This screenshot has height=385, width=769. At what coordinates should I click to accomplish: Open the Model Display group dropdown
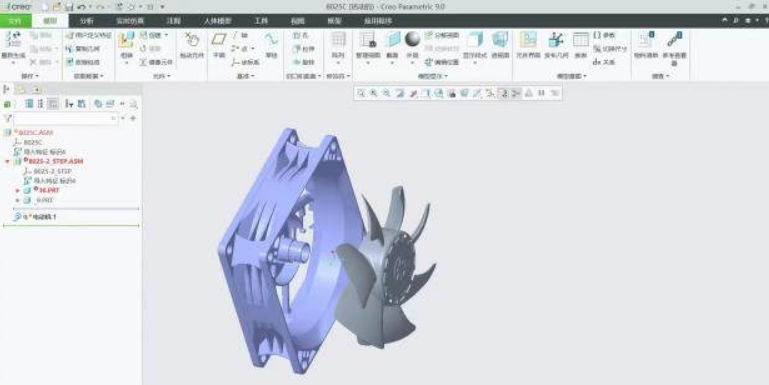(x=432, y=76)
